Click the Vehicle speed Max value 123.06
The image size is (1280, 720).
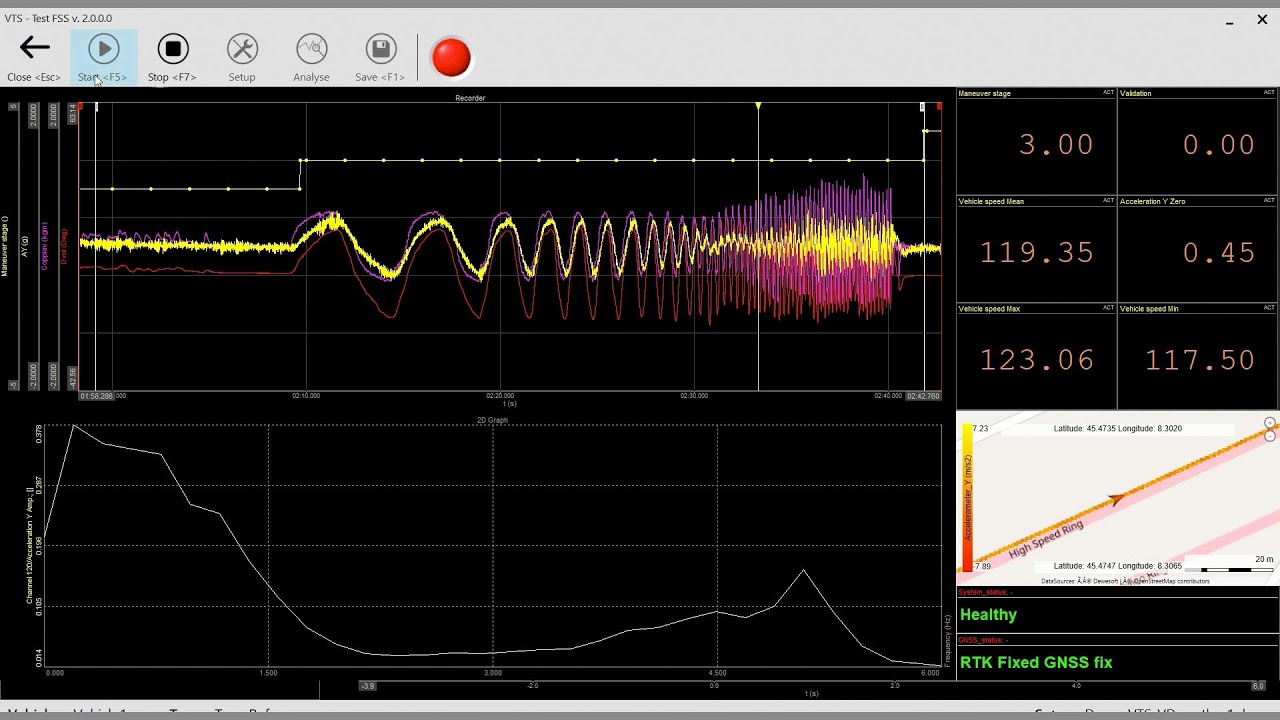1037,360
